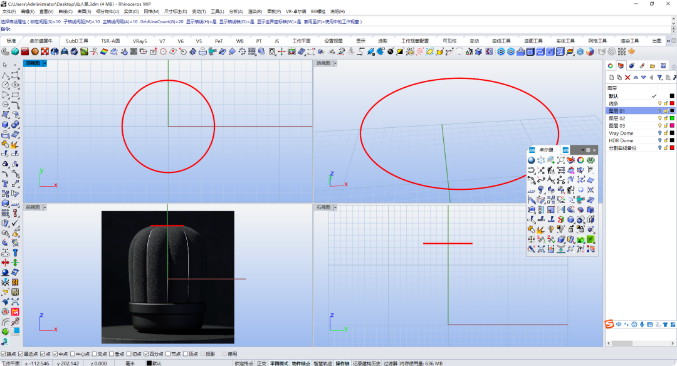Open the layers panel tab icon
677x366 pixels.
click(x=621, y=66)
